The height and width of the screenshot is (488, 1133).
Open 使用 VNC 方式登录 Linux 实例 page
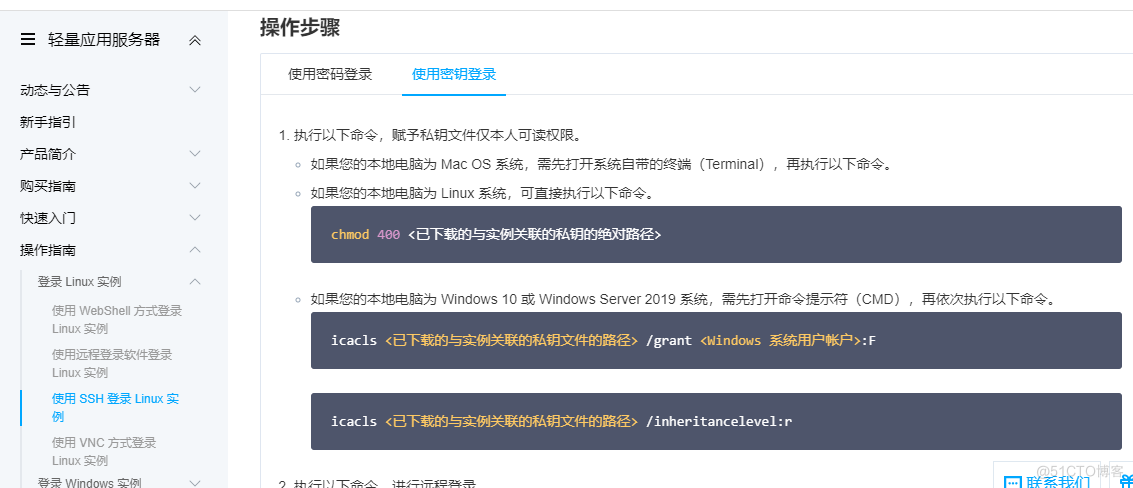(104, 451)
